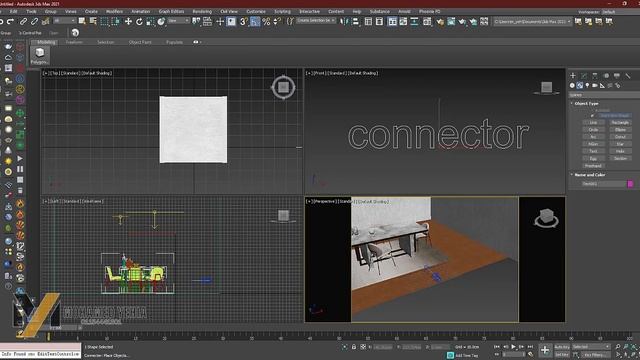The image size is (640, 360).
Task: Toggle the Angle Snap button
Action: (255, 21)
